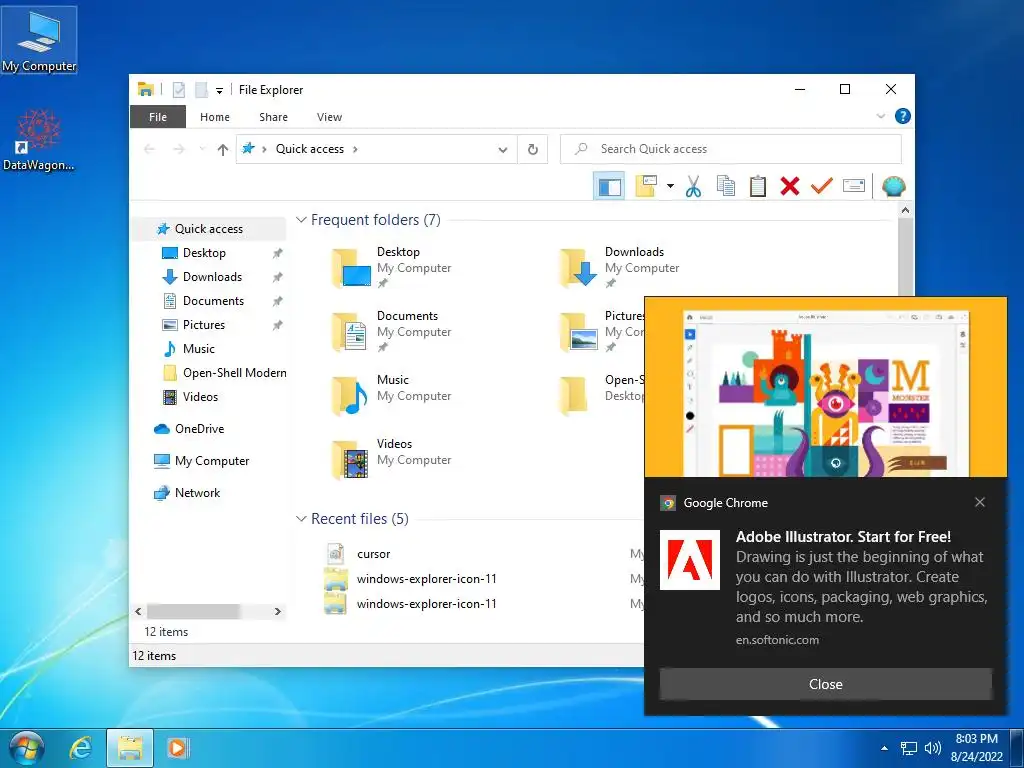Select OneDrive in the navigation pane
This screenshot has height=768, width=1024.
[199, 429]
